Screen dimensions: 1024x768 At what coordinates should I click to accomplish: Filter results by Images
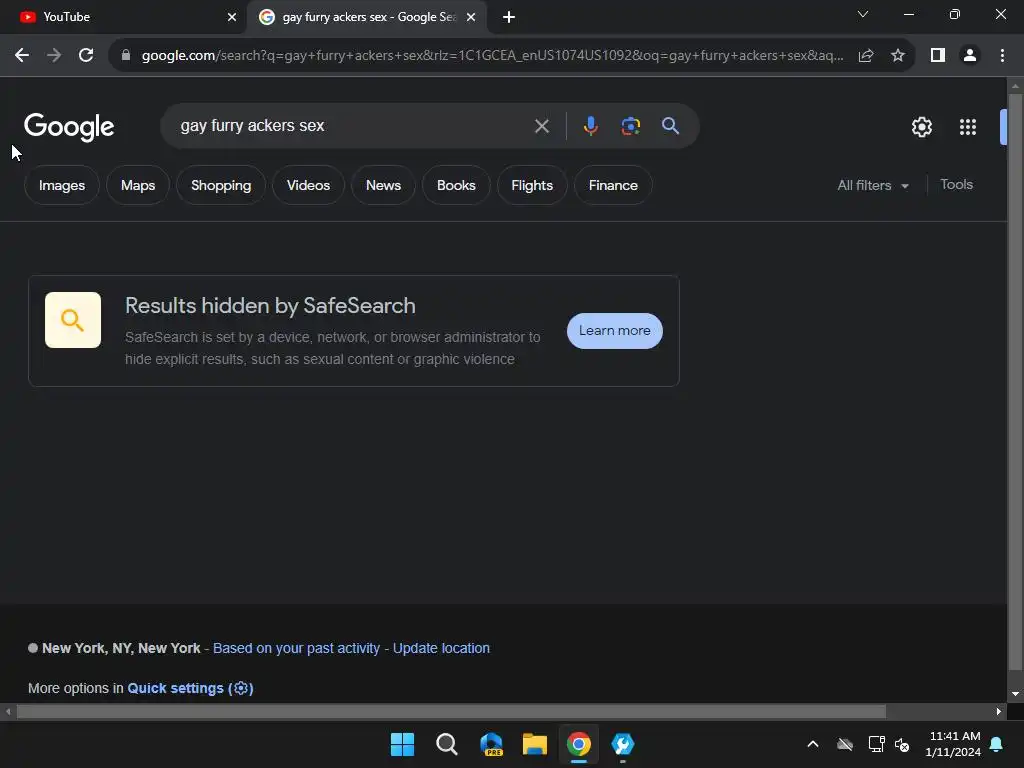62,185
